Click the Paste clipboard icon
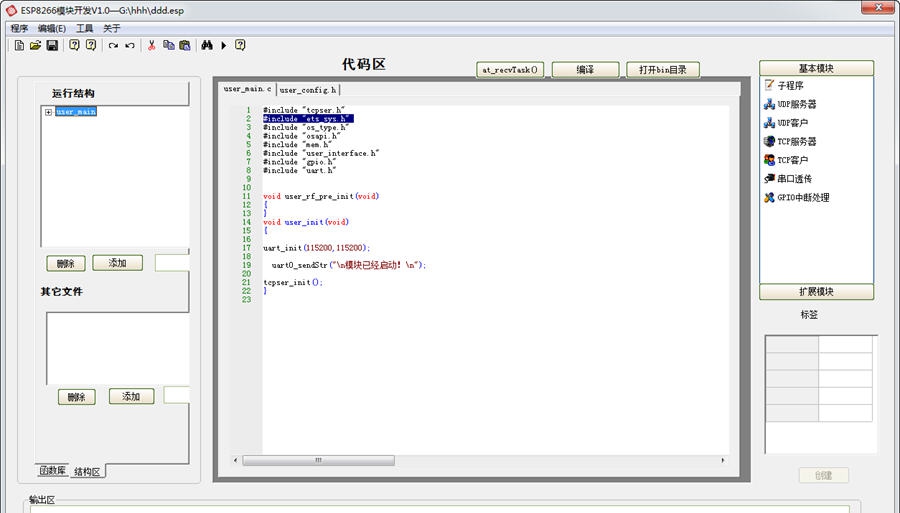Screen dimensions: 900x513 [185, 45]
